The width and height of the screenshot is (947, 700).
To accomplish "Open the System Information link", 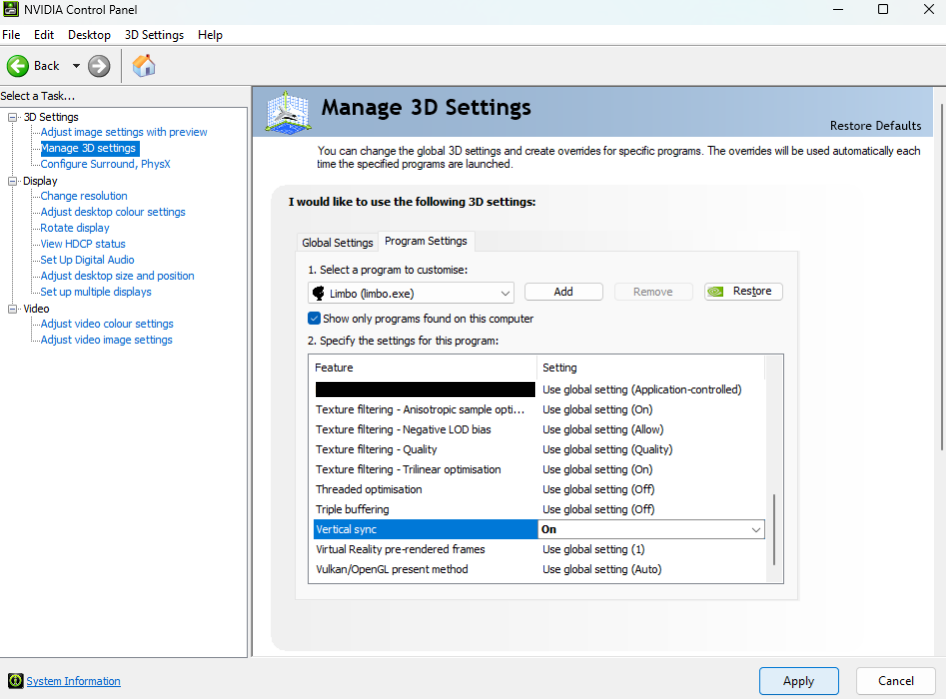I will click(73, 681).
